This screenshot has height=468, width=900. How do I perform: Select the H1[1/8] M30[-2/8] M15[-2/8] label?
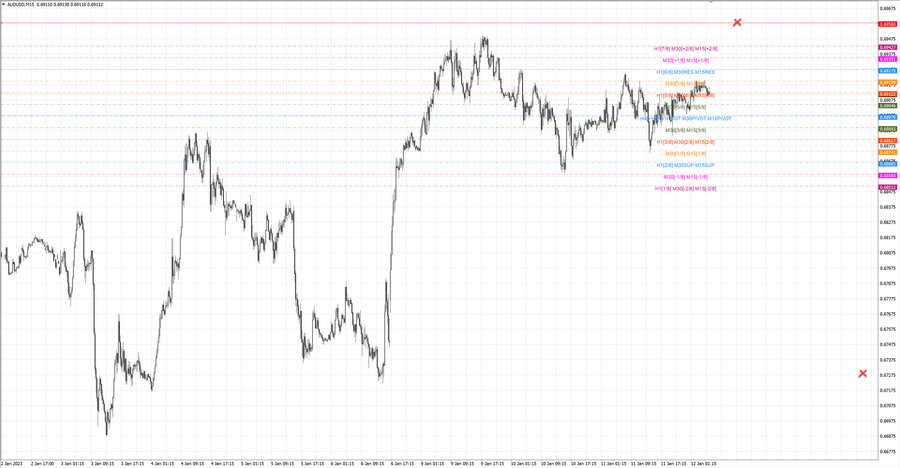coord(685,188)
